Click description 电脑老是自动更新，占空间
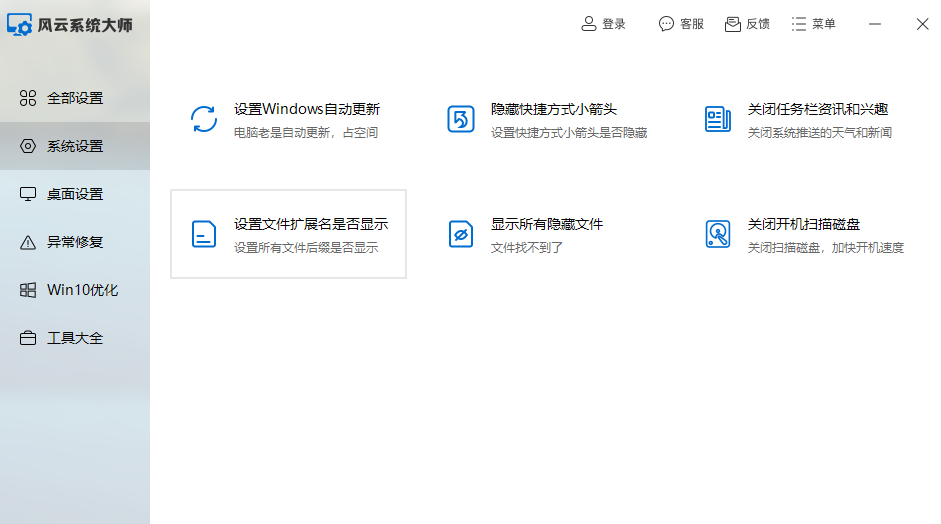 click(305, 133)
